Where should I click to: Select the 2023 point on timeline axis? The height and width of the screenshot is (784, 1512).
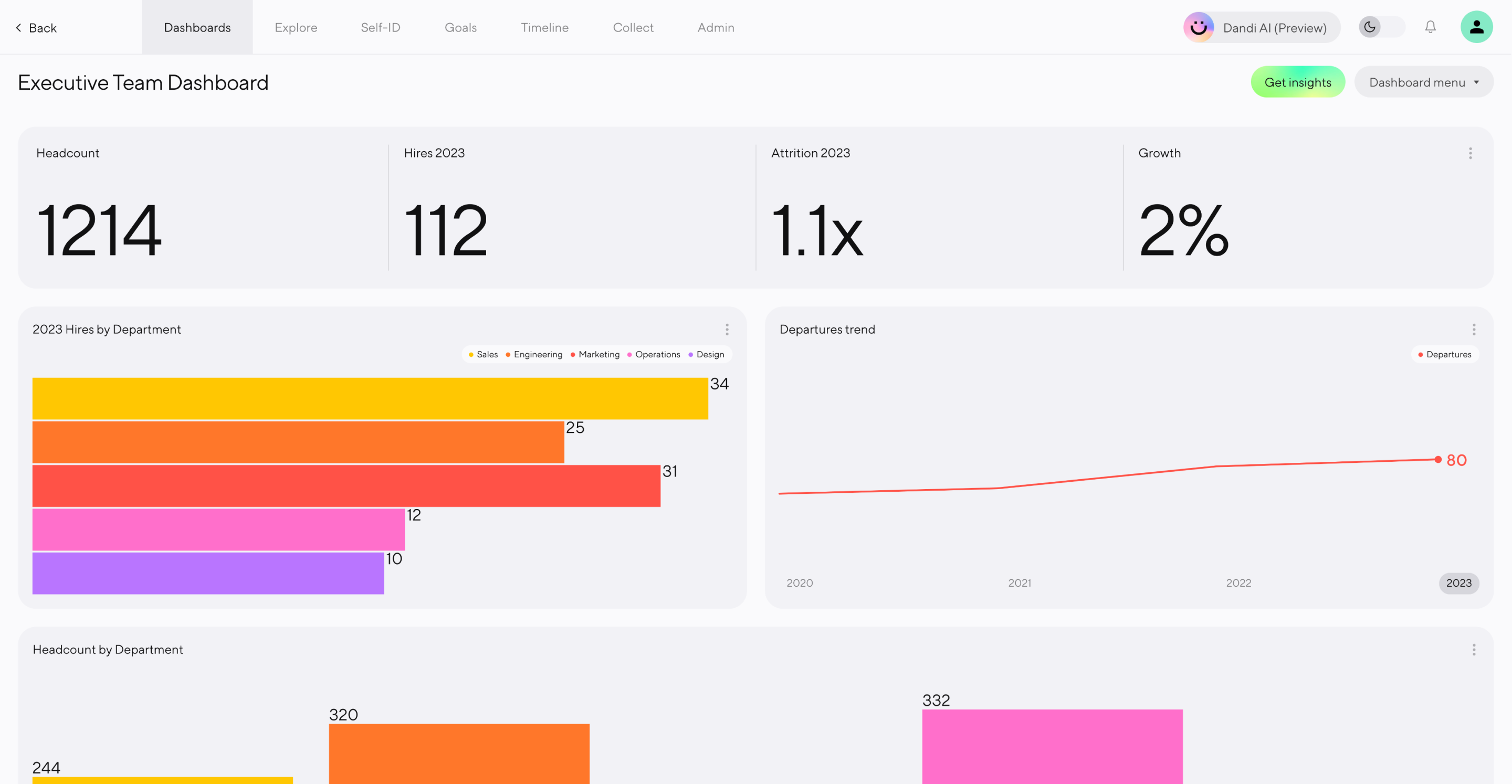point(1458,582)
